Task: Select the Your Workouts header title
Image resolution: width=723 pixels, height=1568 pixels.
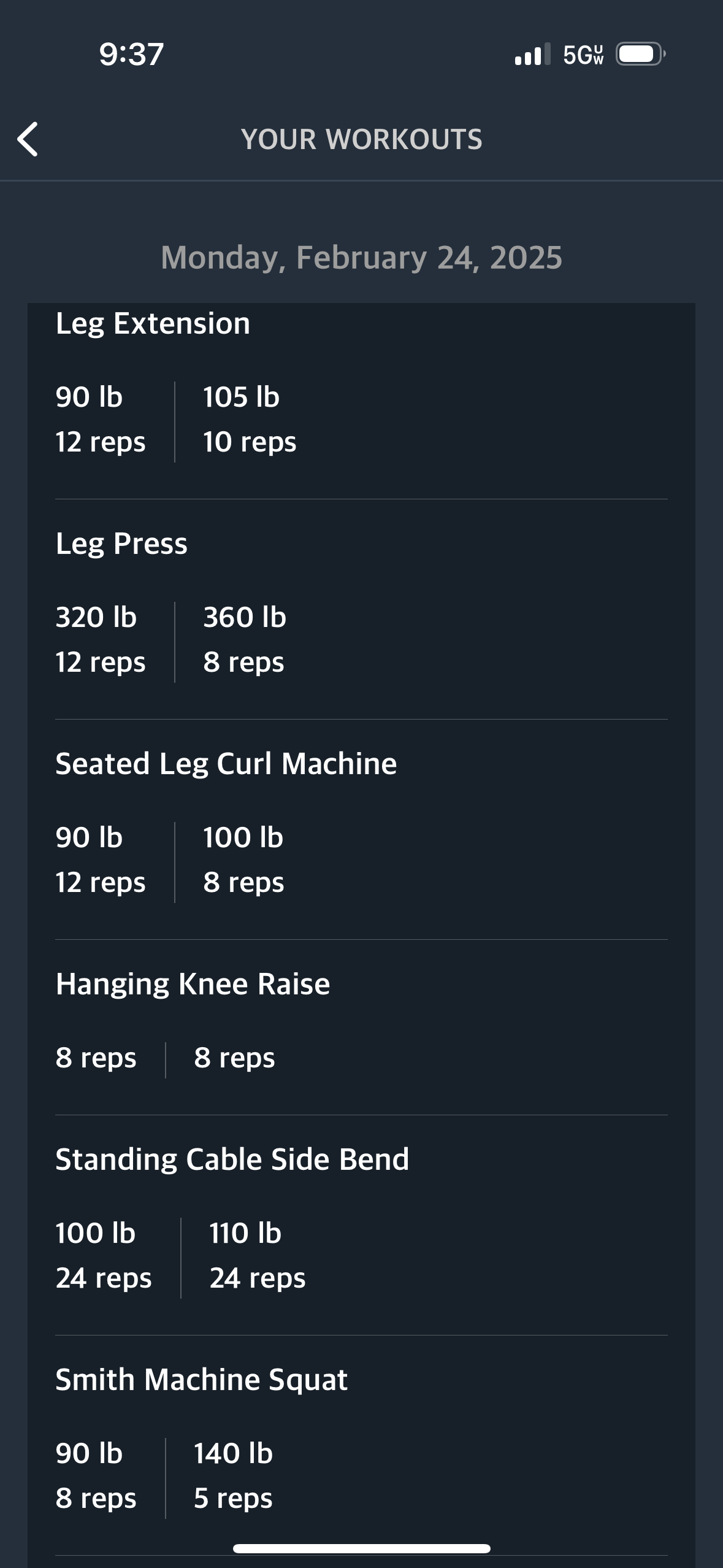Action: pyautogui.click(x=361, y=139)
